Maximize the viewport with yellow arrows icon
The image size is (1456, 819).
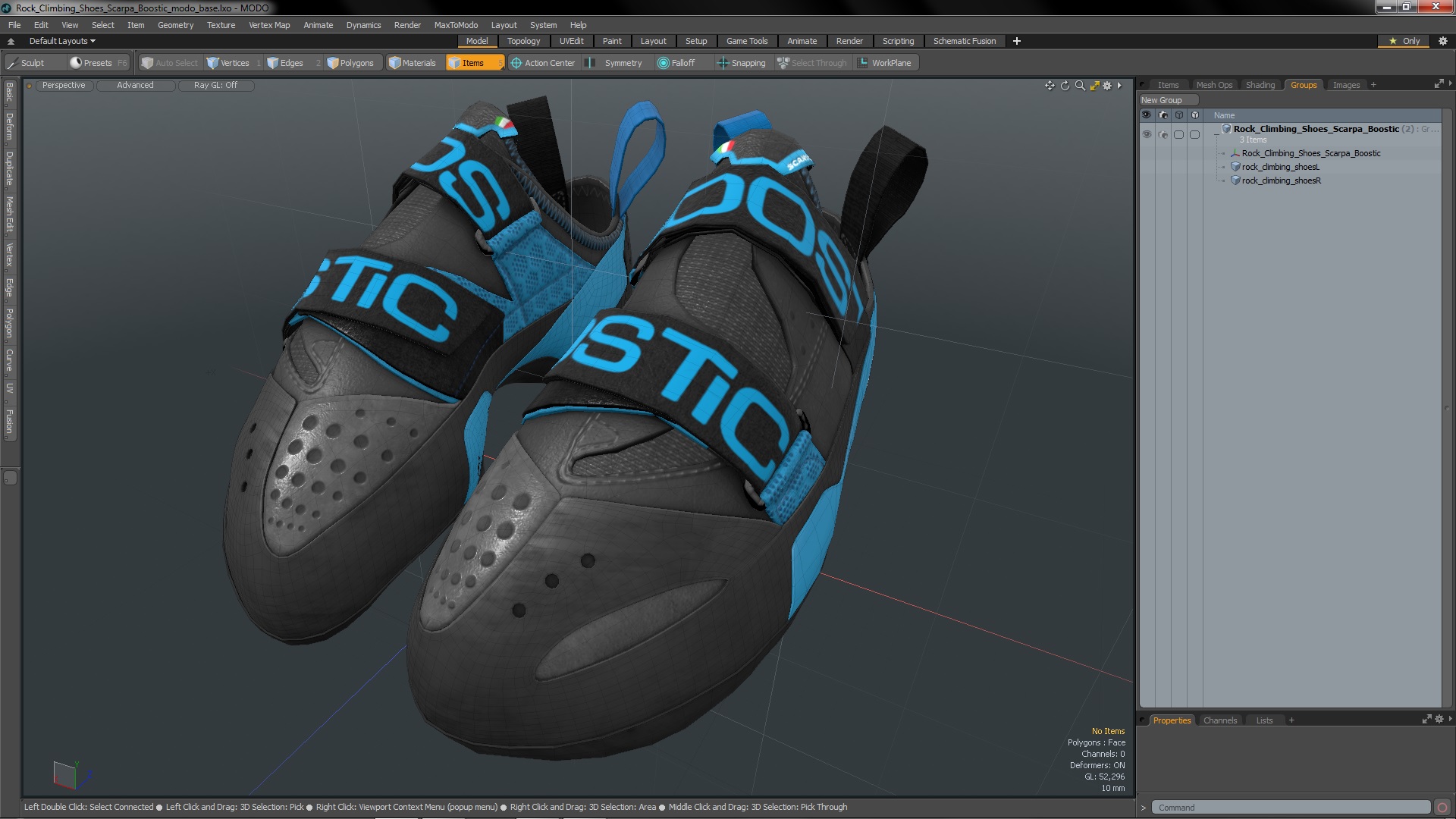[1094, 86]
